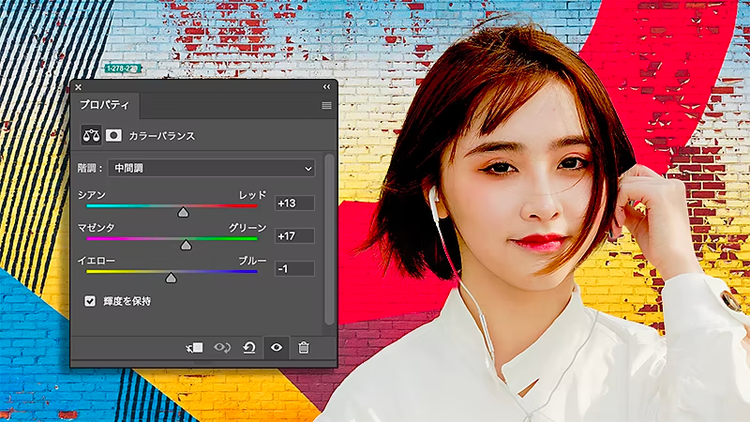Click the +13 cyan-red value field
Screen dimensions: 750x422
pyautogui.click(x=295, y=203)
